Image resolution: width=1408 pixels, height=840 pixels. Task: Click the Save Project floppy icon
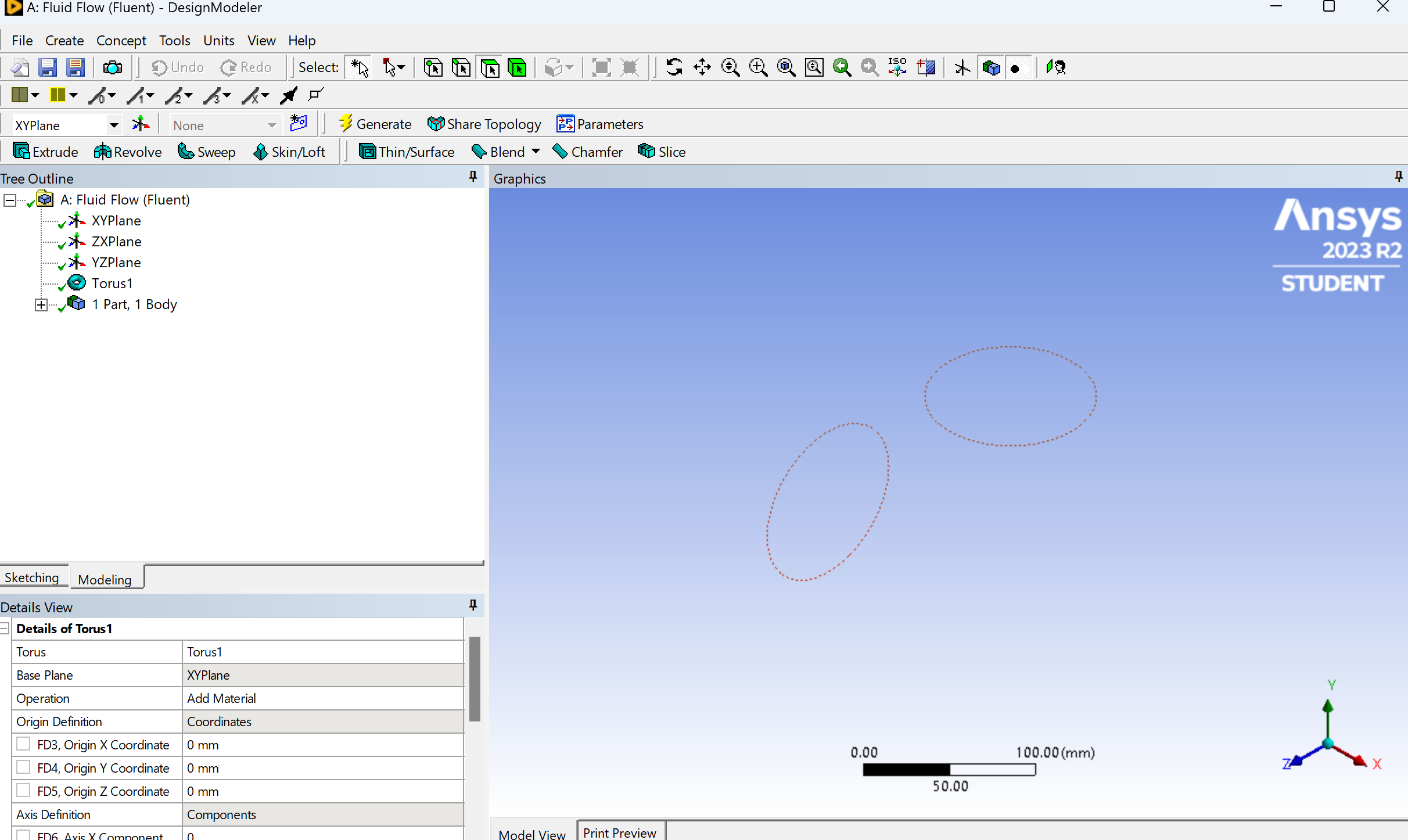click(48, 67)
